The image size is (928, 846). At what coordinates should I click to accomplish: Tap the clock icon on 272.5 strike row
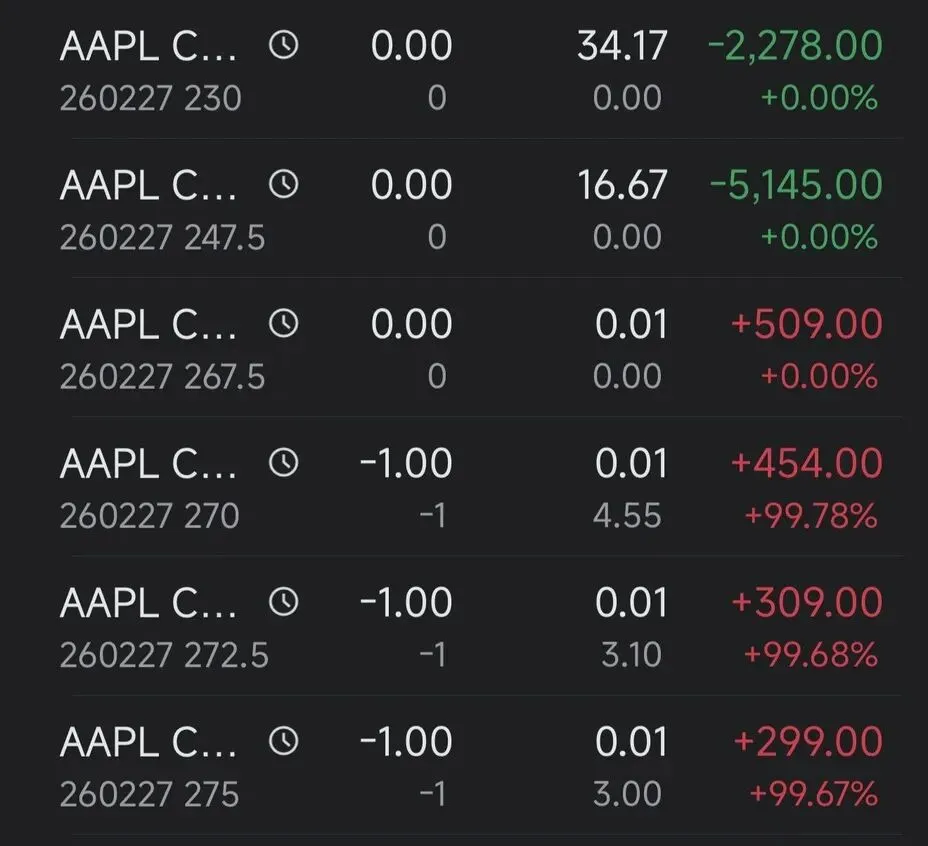coord(284,602)
